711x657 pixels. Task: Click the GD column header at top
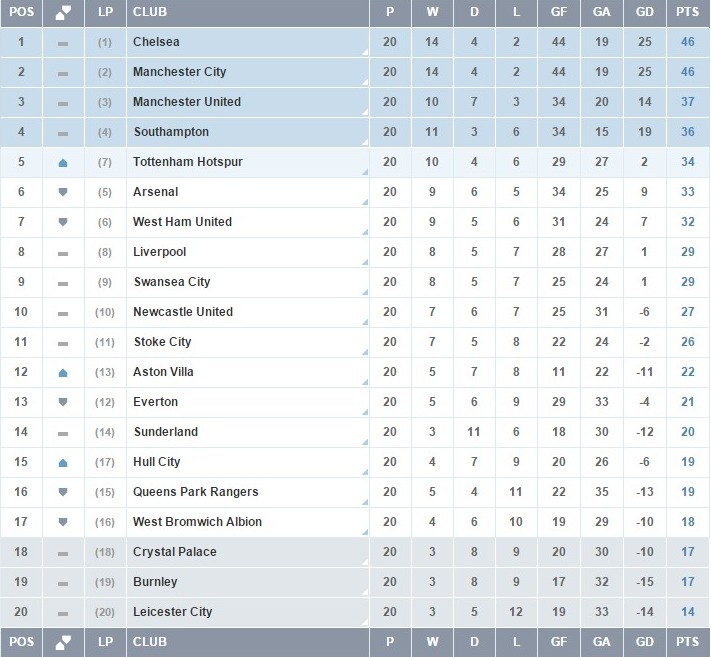pos(644,12)
